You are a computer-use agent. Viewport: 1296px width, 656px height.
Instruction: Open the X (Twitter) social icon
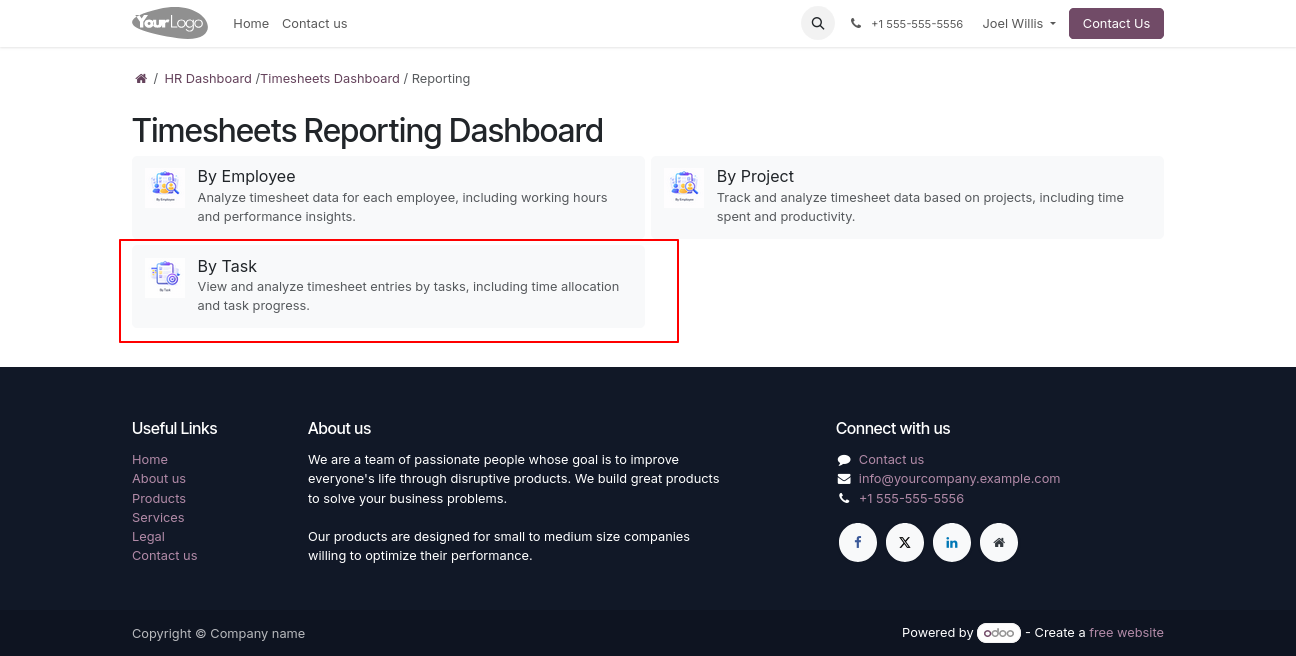904,543
